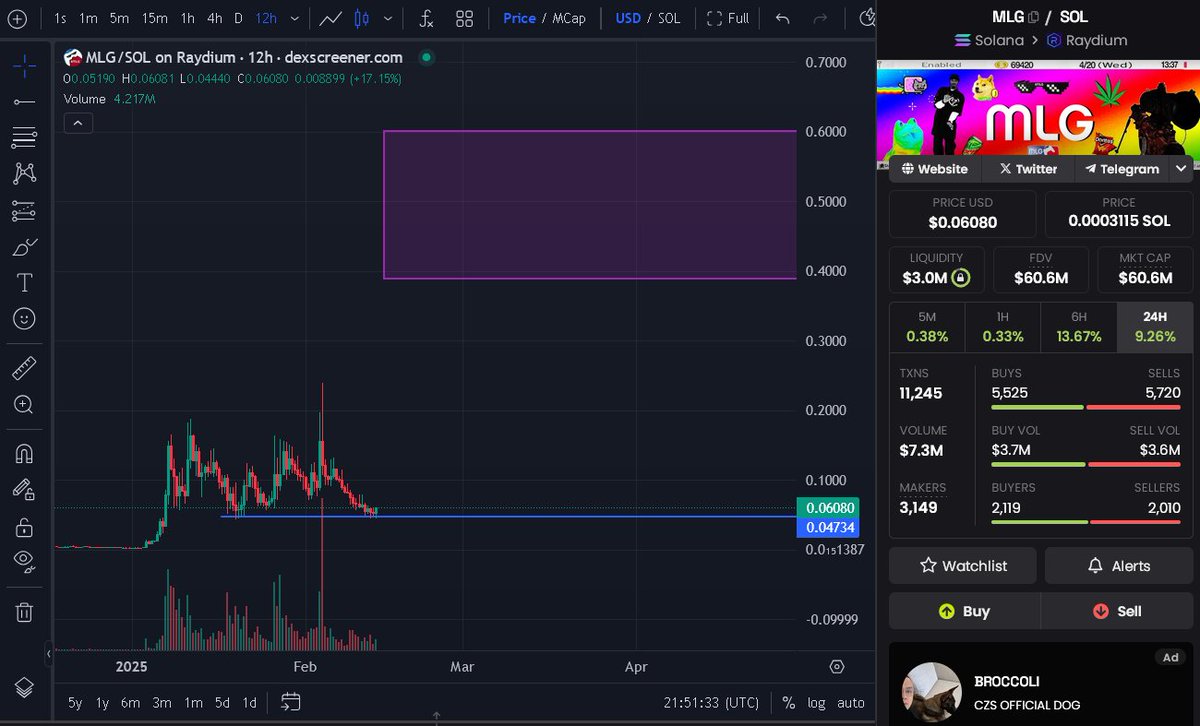This screenshot has height=726, width=1200.
Task: Select the crosshair cursor tool
Action: click(x=24, y=66)
